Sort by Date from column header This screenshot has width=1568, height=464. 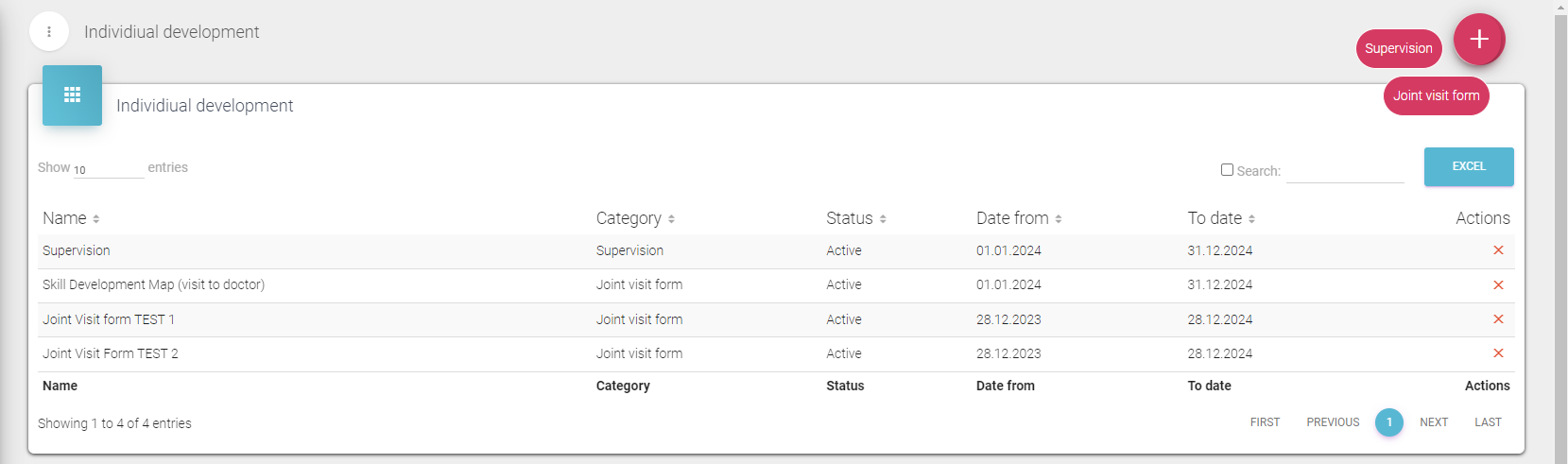[1018, 218]
